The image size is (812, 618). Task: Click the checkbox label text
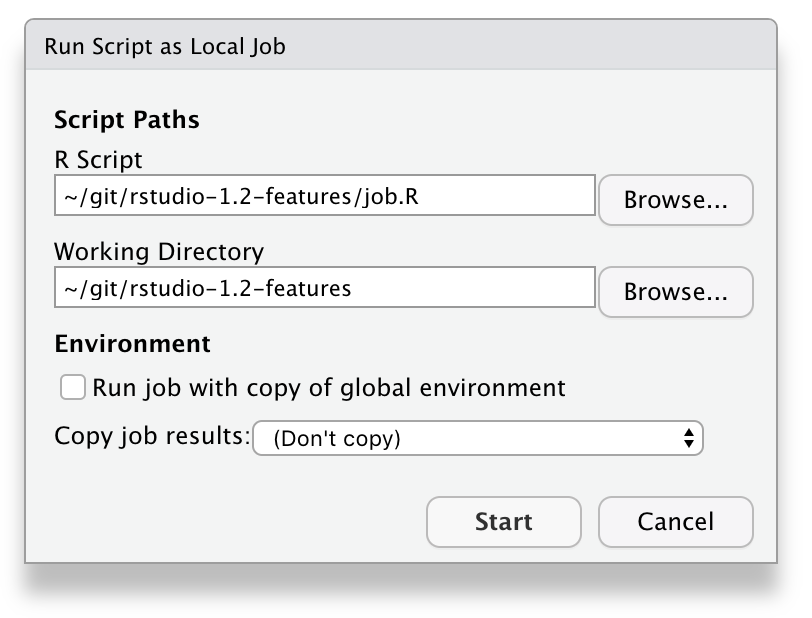[330, 387]
